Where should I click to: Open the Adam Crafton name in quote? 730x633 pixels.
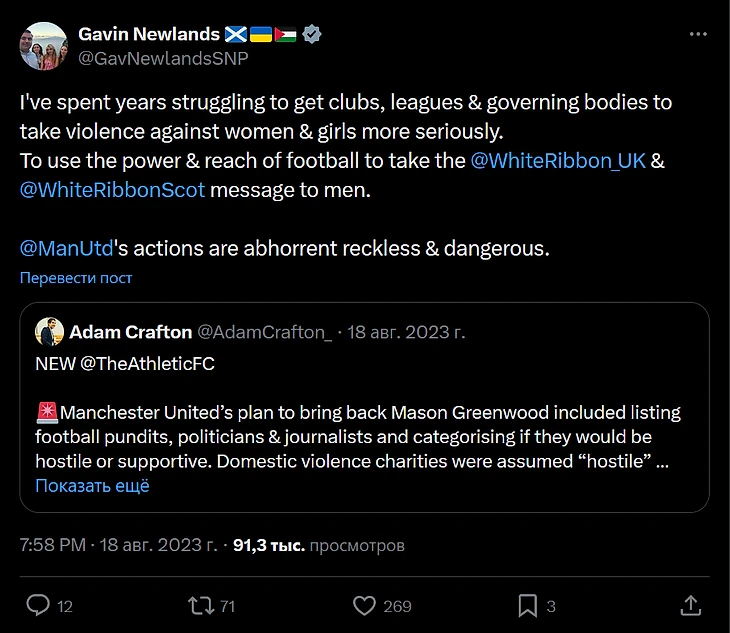pyautogui.click(x=130, y=332)
